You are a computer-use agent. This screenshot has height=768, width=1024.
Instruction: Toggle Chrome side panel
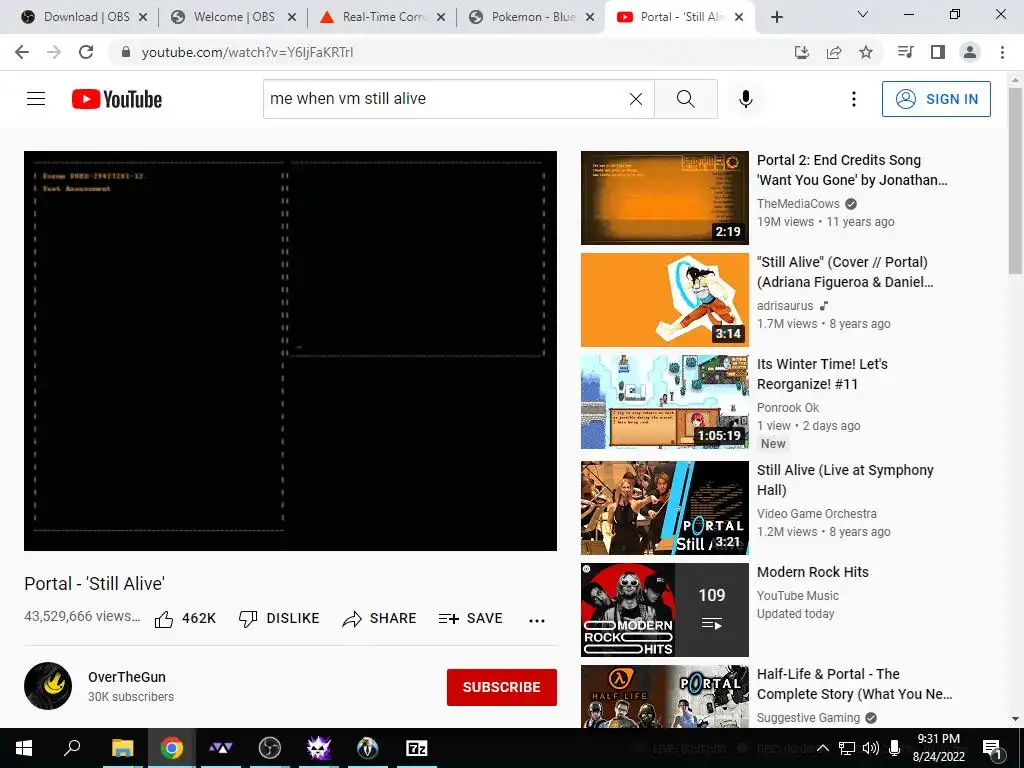938,52
